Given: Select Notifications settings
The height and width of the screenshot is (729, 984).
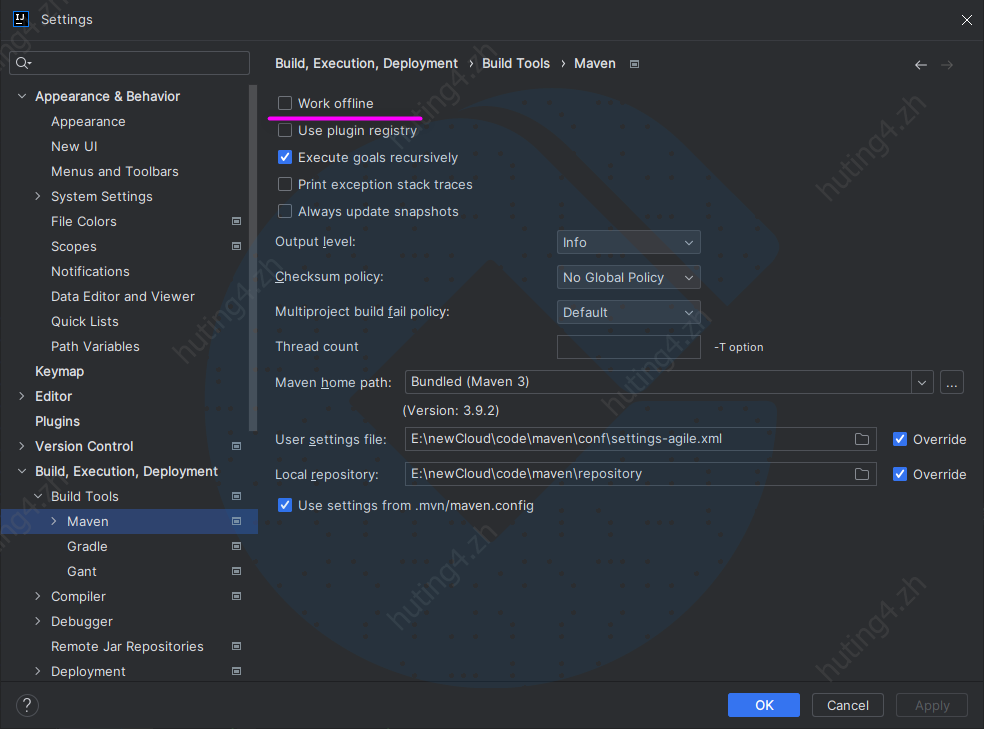Looking at the screenshot, I should [x=90, y=271].
